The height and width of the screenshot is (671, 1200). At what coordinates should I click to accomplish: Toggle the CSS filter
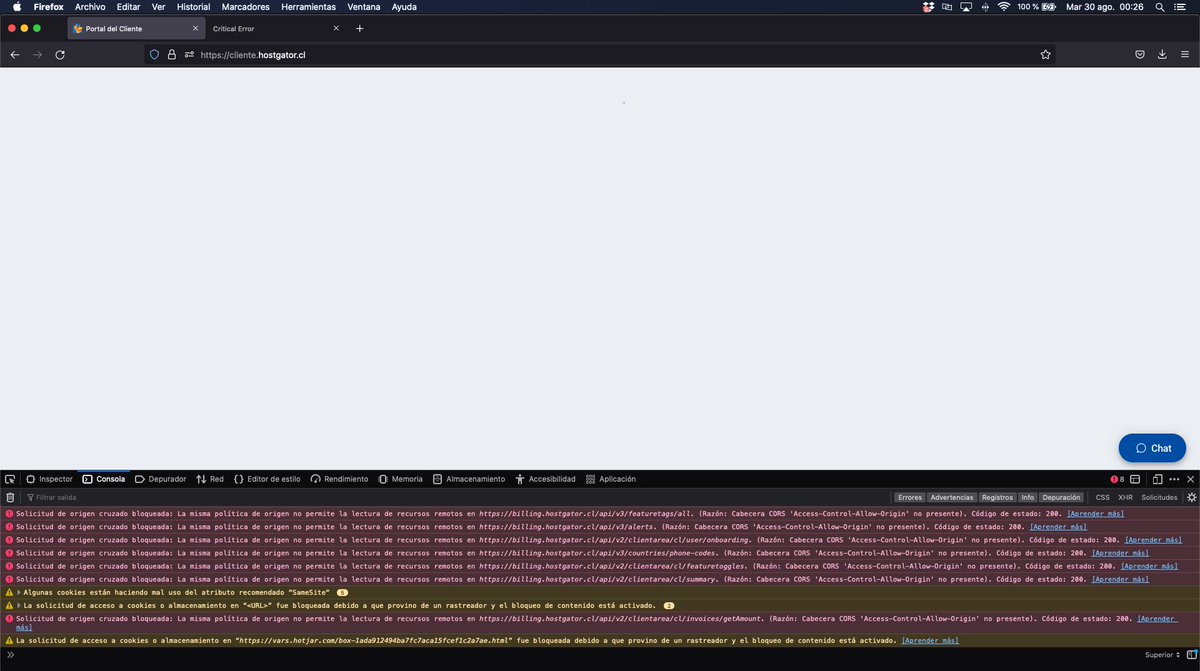coord(1102,497)
